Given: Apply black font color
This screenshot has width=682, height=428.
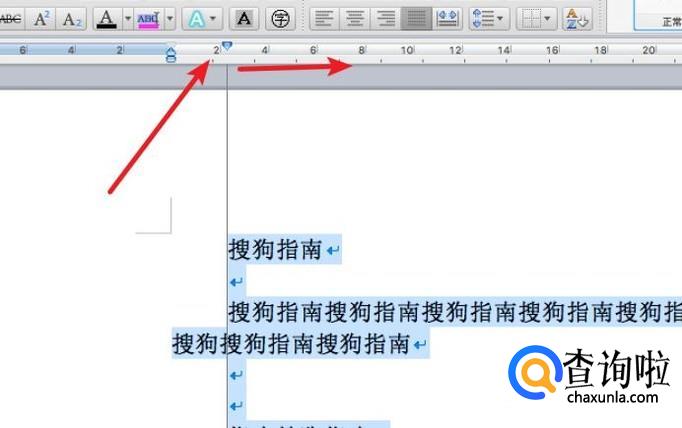Looking at the screenshot, I should pos(107,19).
